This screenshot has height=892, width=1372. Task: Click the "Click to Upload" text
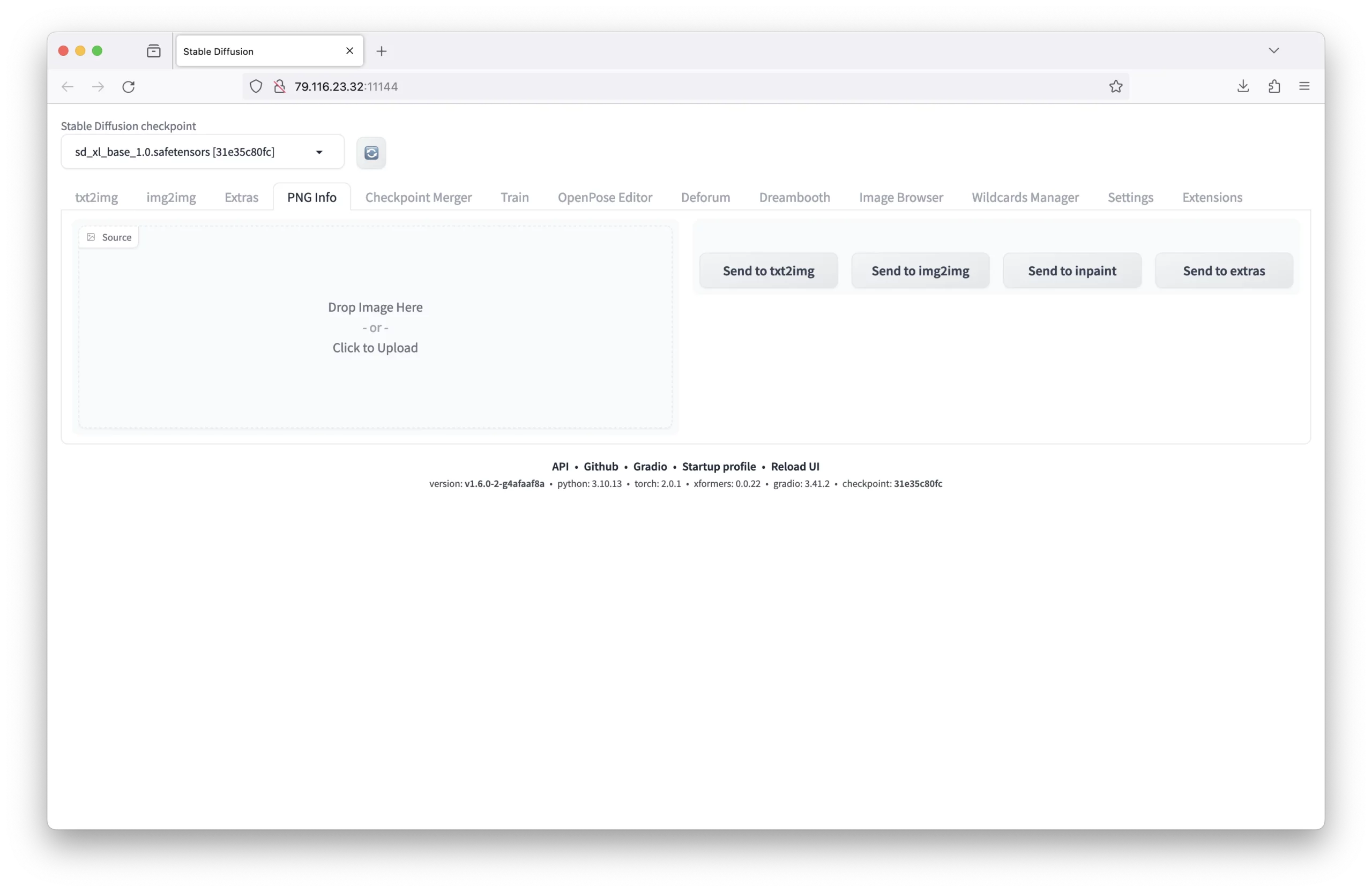click(x=375, y=348)
